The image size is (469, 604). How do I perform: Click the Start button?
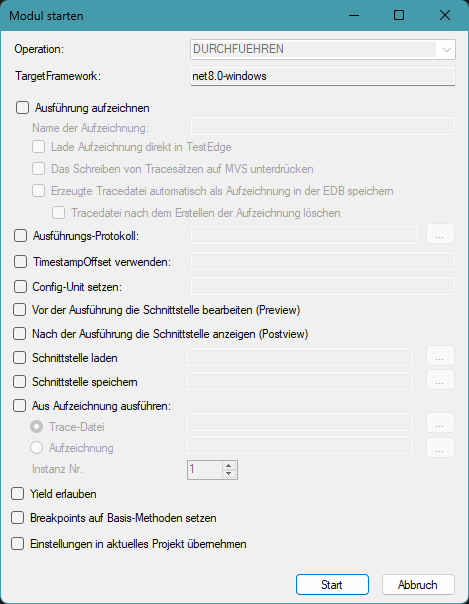click(x=332, y=585)
